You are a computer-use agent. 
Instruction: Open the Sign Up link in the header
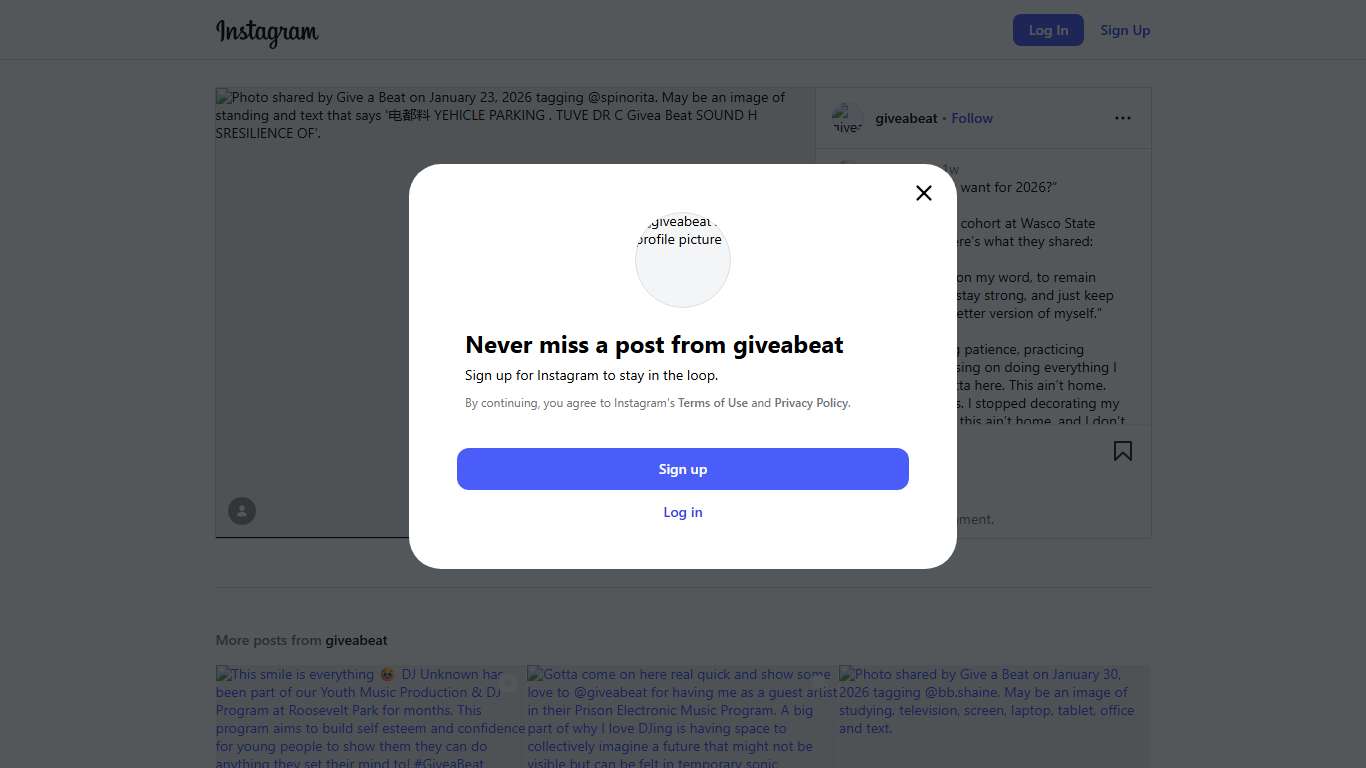point(1124,30)
